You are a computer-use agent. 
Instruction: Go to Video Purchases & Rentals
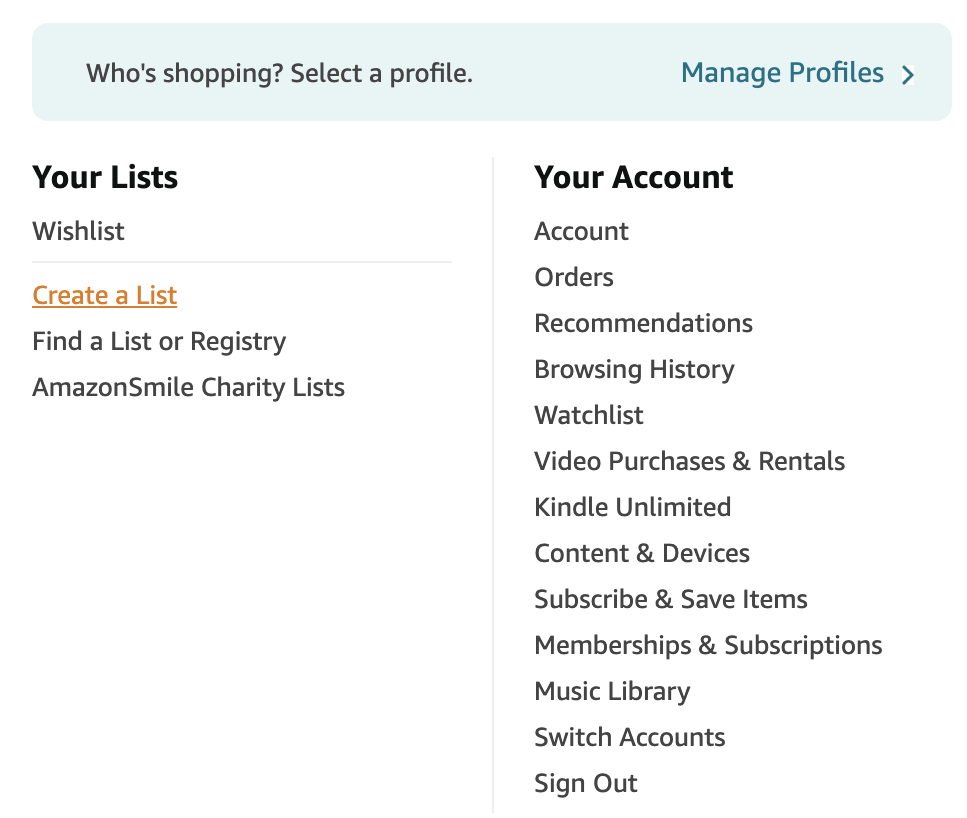[x=689, y=461]
